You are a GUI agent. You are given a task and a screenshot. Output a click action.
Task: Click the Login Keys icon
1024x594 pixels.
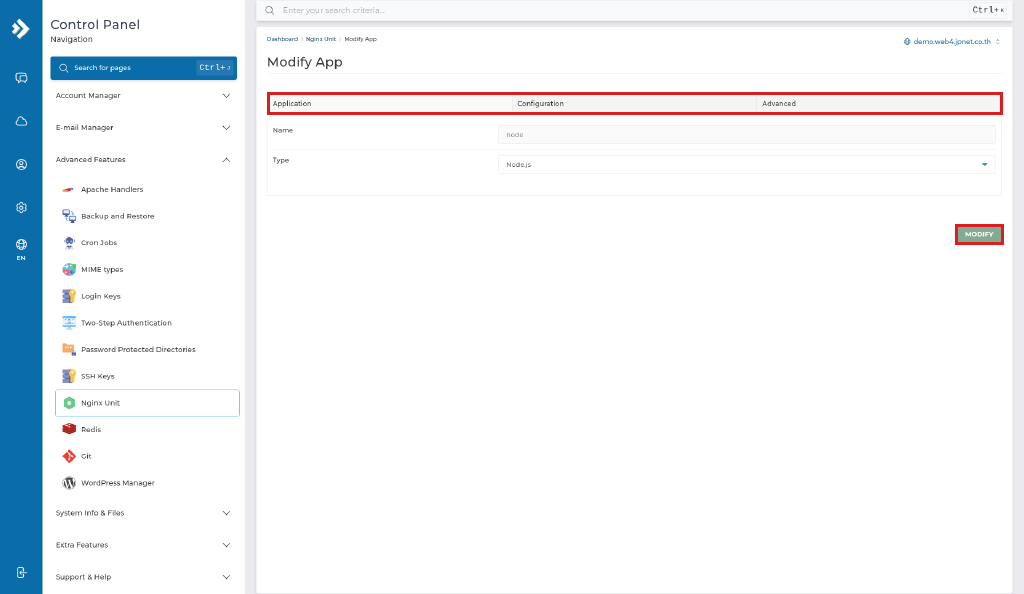[x=69, y=296]
